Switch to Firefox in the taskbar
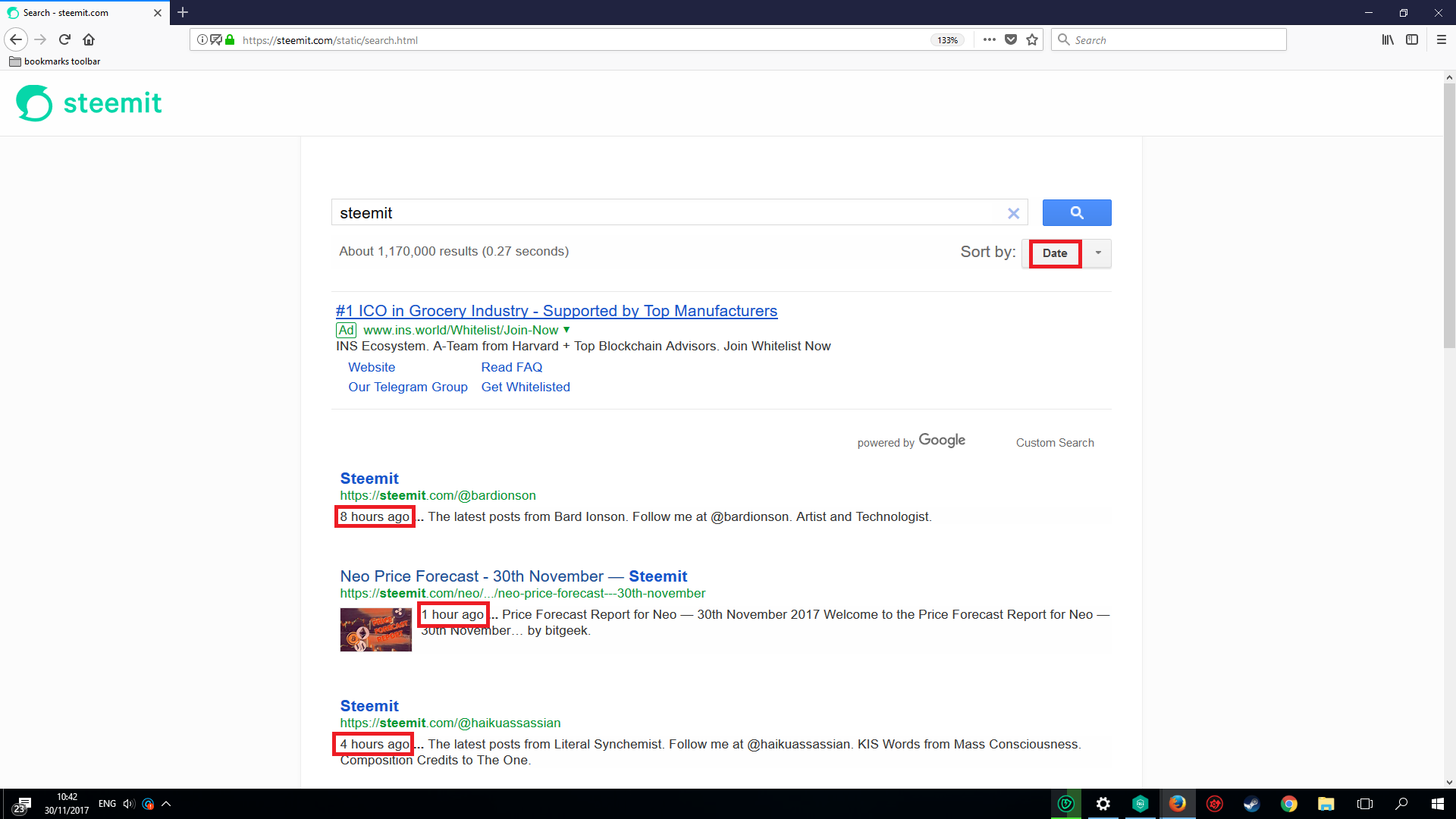1456x819 pixels. click(x=1177, y=804)
